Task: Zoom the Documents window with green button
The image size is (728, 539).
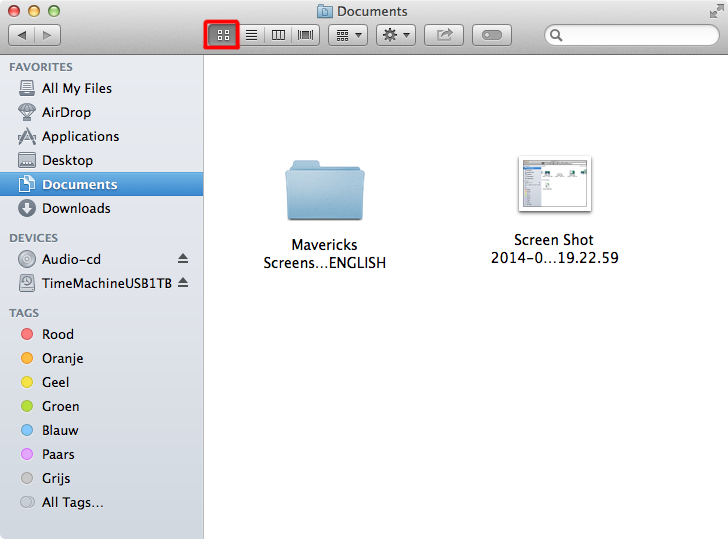Action: (54, 11)
